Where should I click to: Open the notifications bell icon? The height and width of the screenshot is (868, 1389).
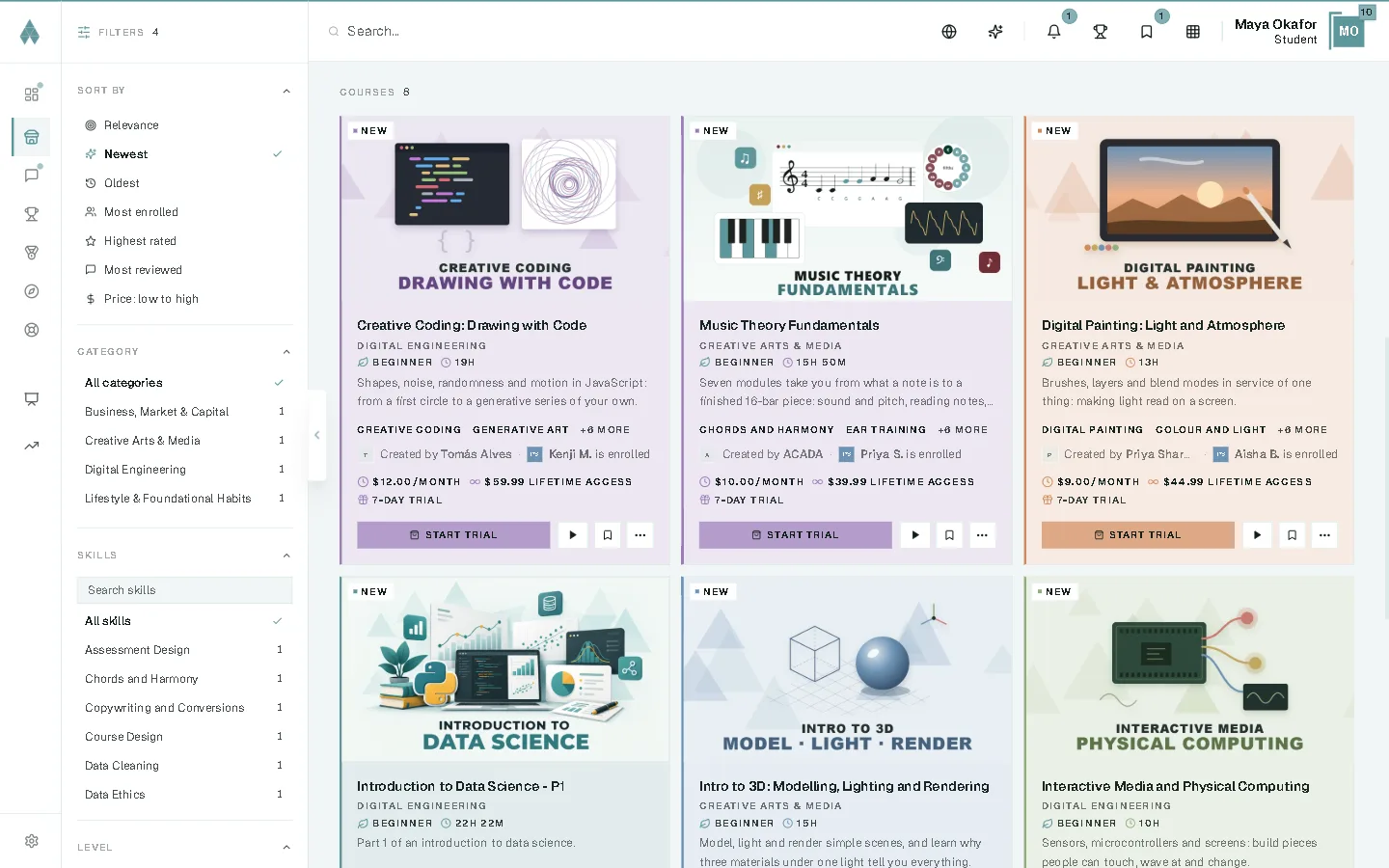point(1053,32)
